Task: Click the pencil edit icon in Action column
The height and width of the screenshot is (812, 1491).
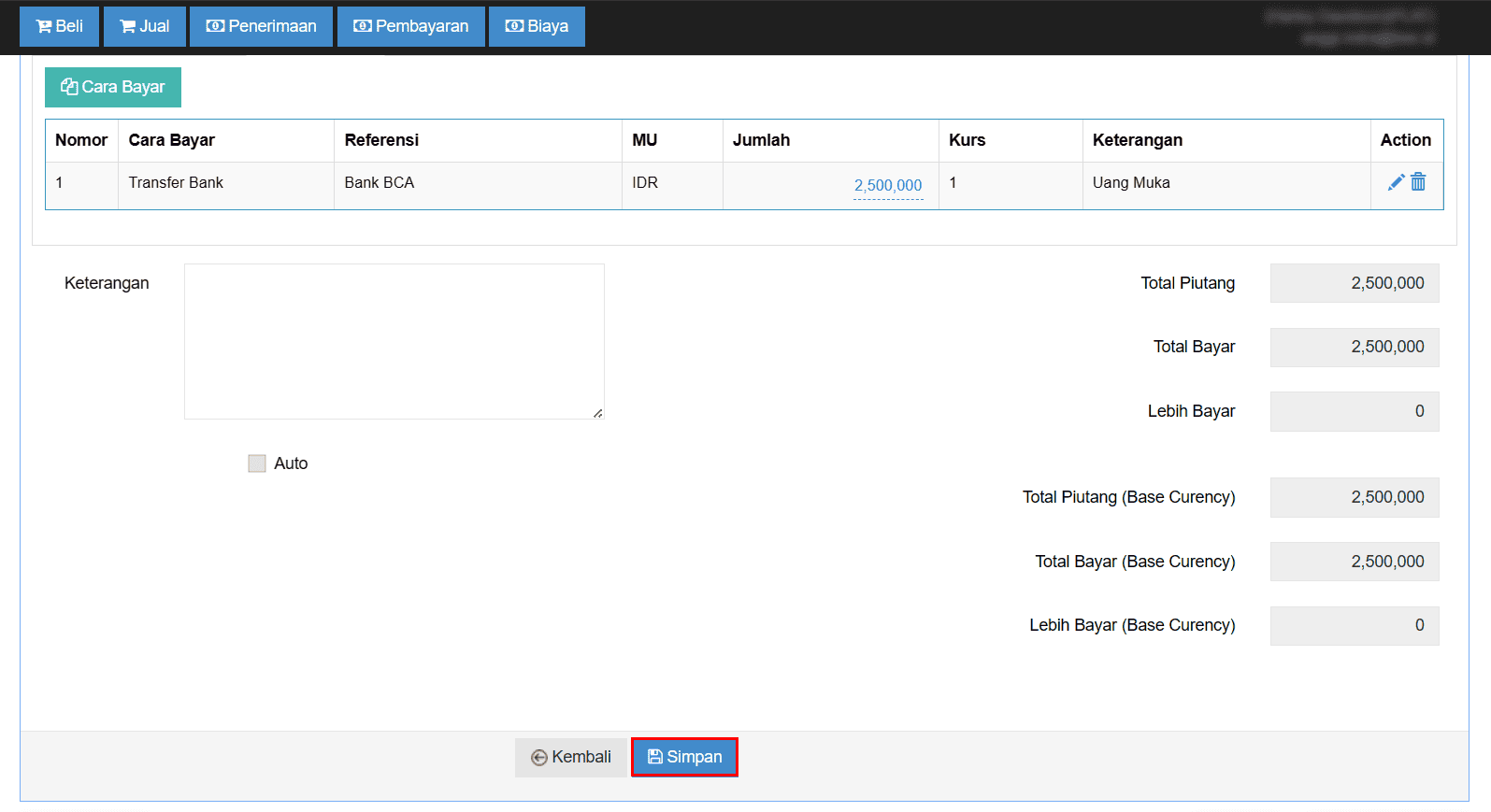Action: [1396, 182]
